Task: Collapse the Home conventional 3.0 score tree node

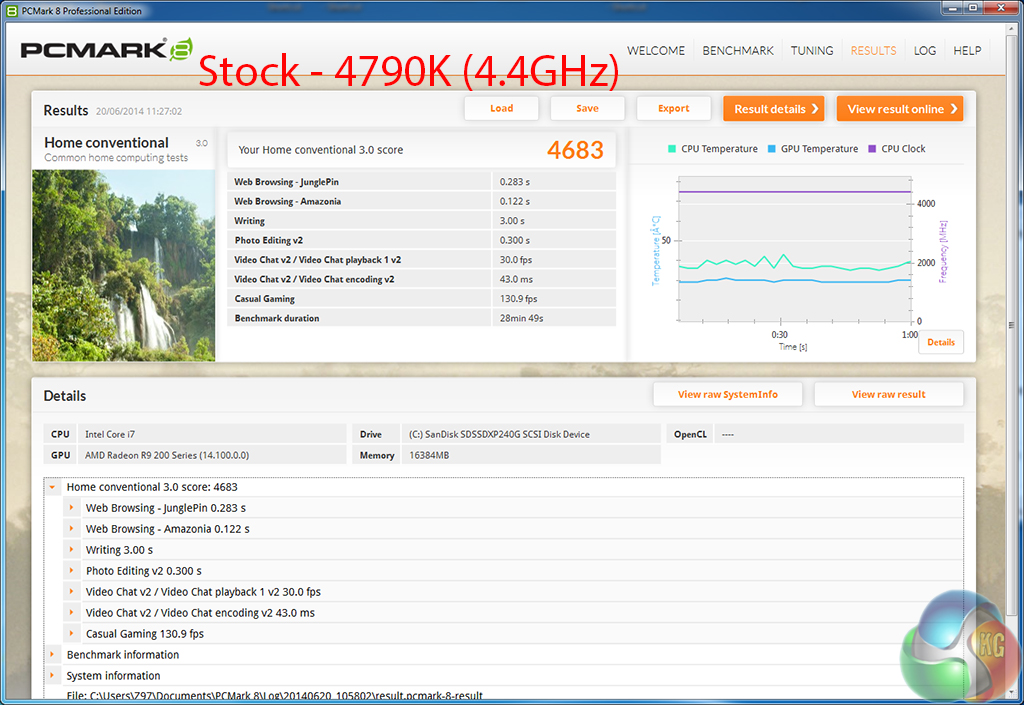Action: click(x=52, y=487)
